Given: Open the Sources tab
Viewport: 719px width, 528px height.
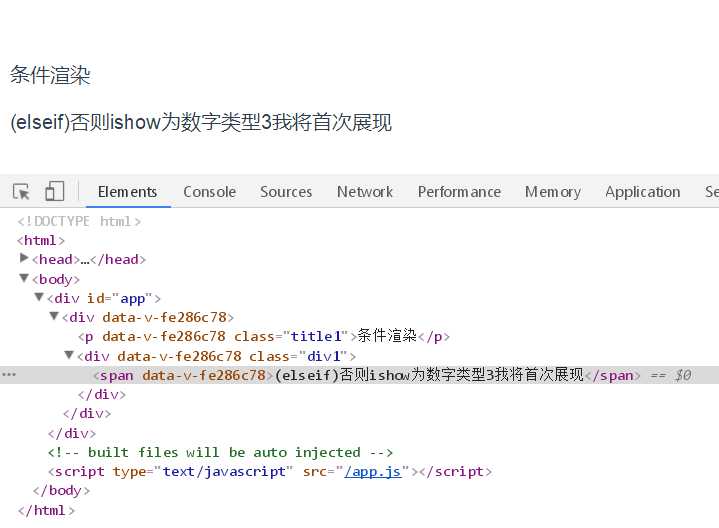Looking at the screenshot, I should coord(286,192).
